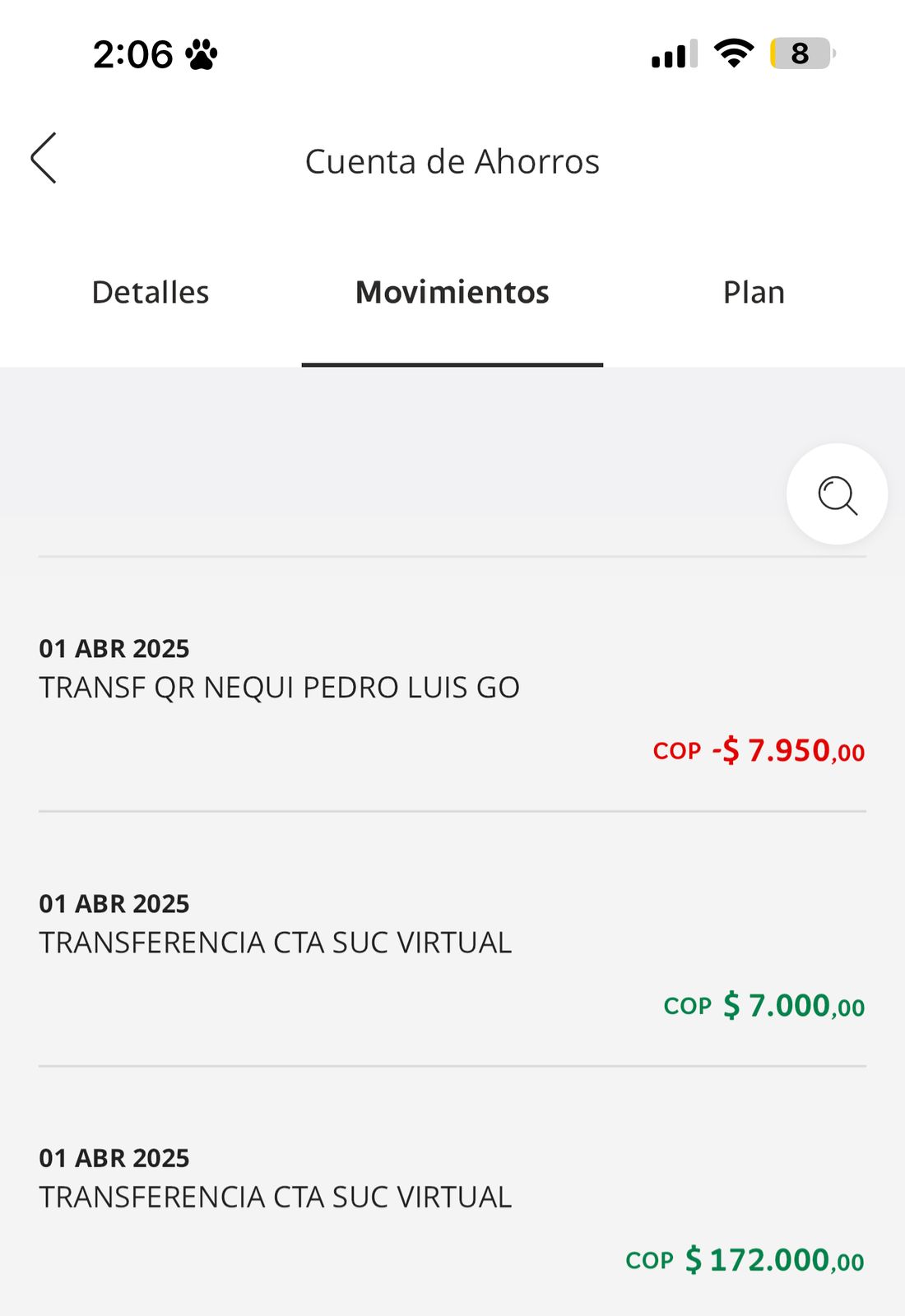
Task: Tap the Wi-Fi status icon
Action: tap(734, 53)
